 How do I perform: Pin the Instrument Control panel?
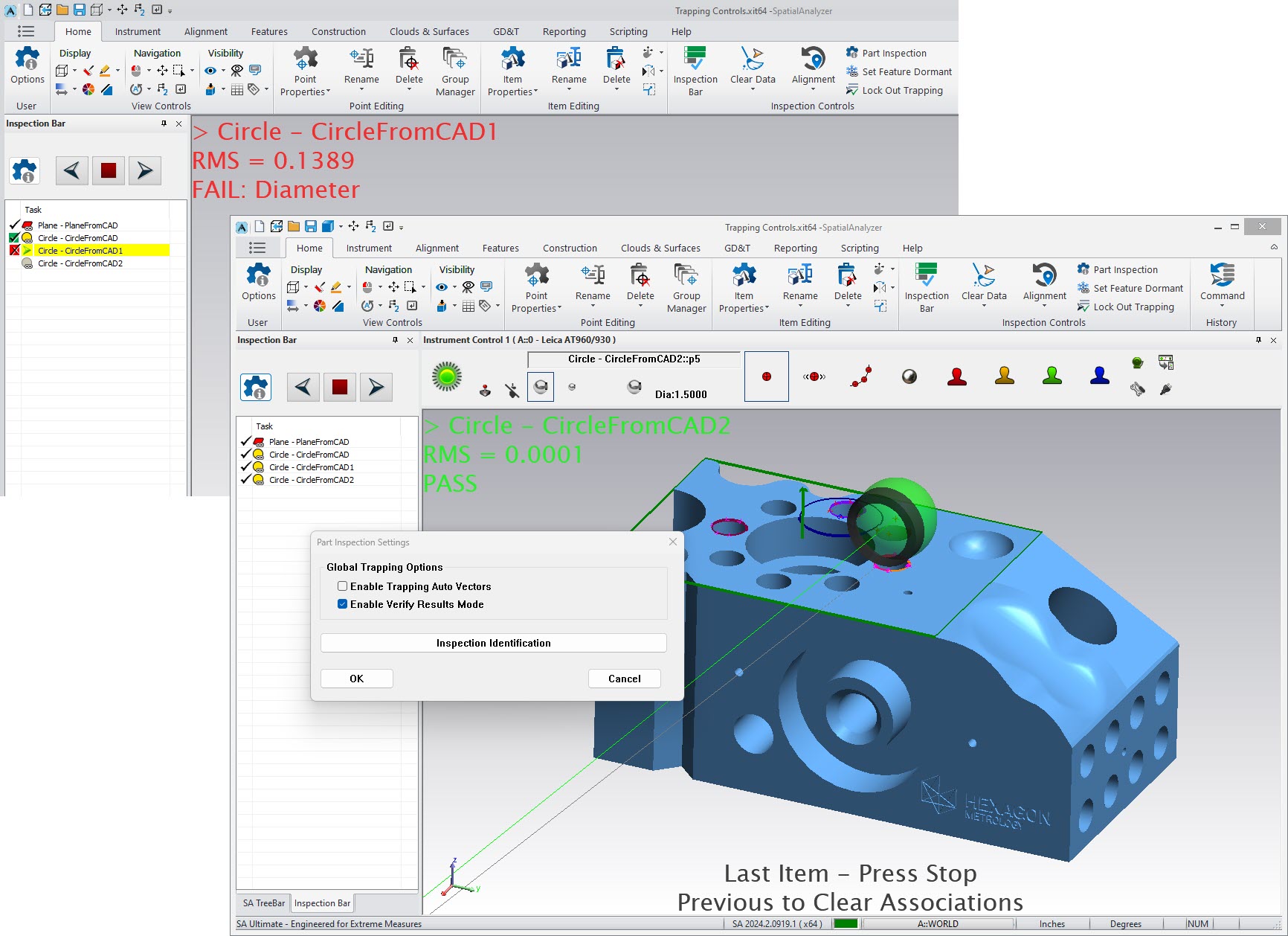pyautogui.click(x=1258, y=340)
